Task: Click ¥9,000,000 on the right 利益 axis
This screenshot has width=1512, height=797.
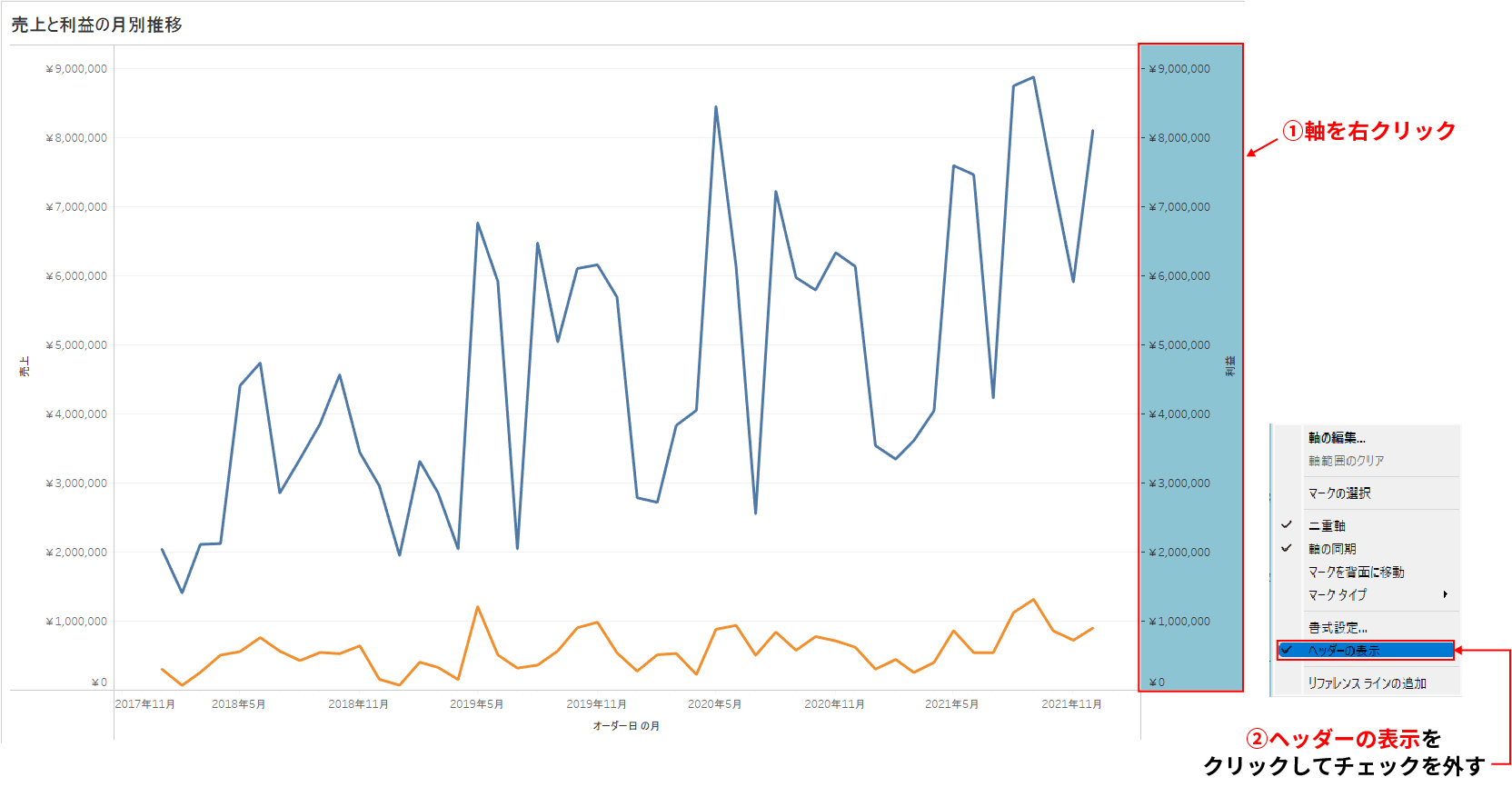Action: [1179, 69]
